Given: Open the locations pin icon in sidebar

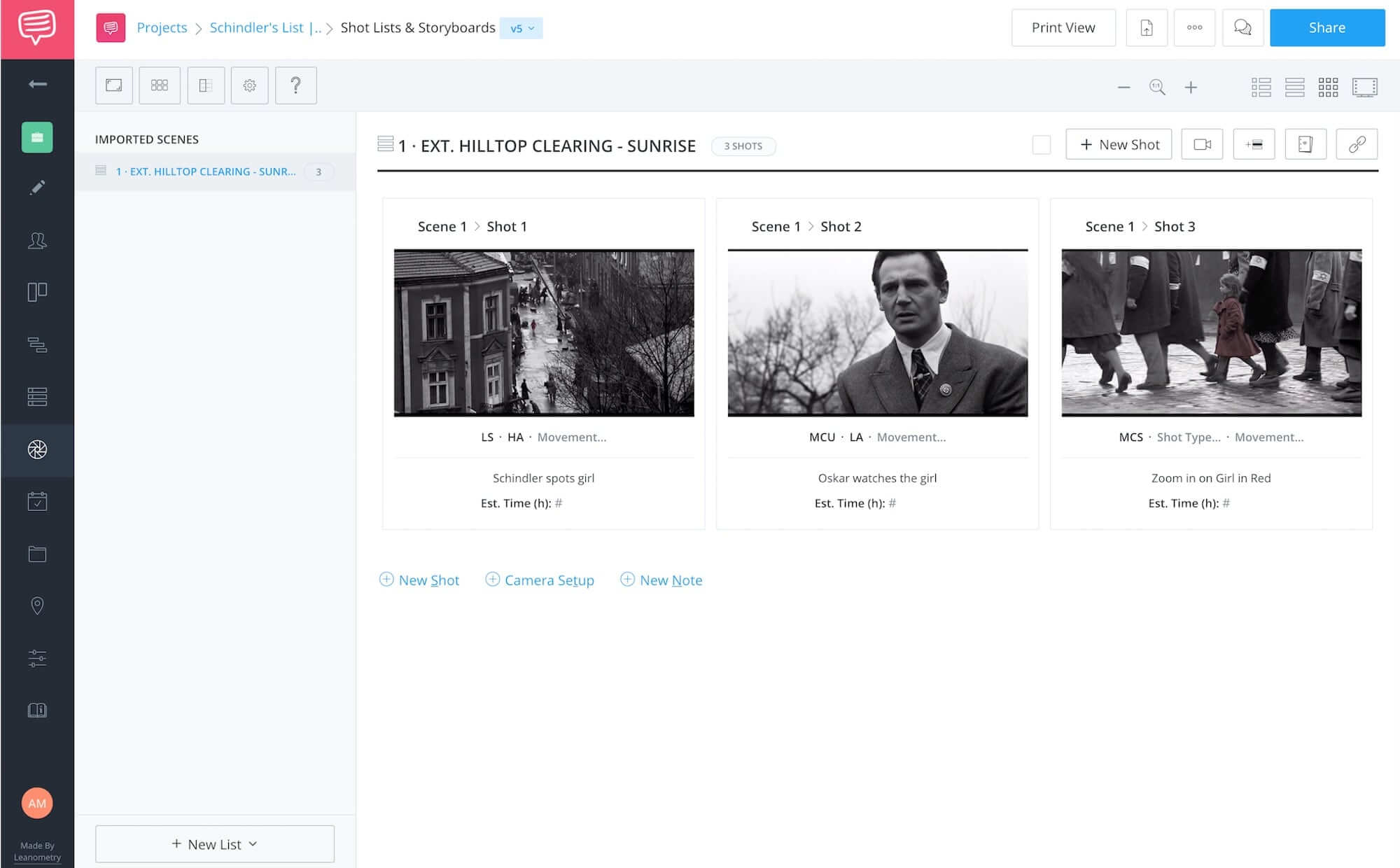Looking at the screenshot, I should pos(38,605).
